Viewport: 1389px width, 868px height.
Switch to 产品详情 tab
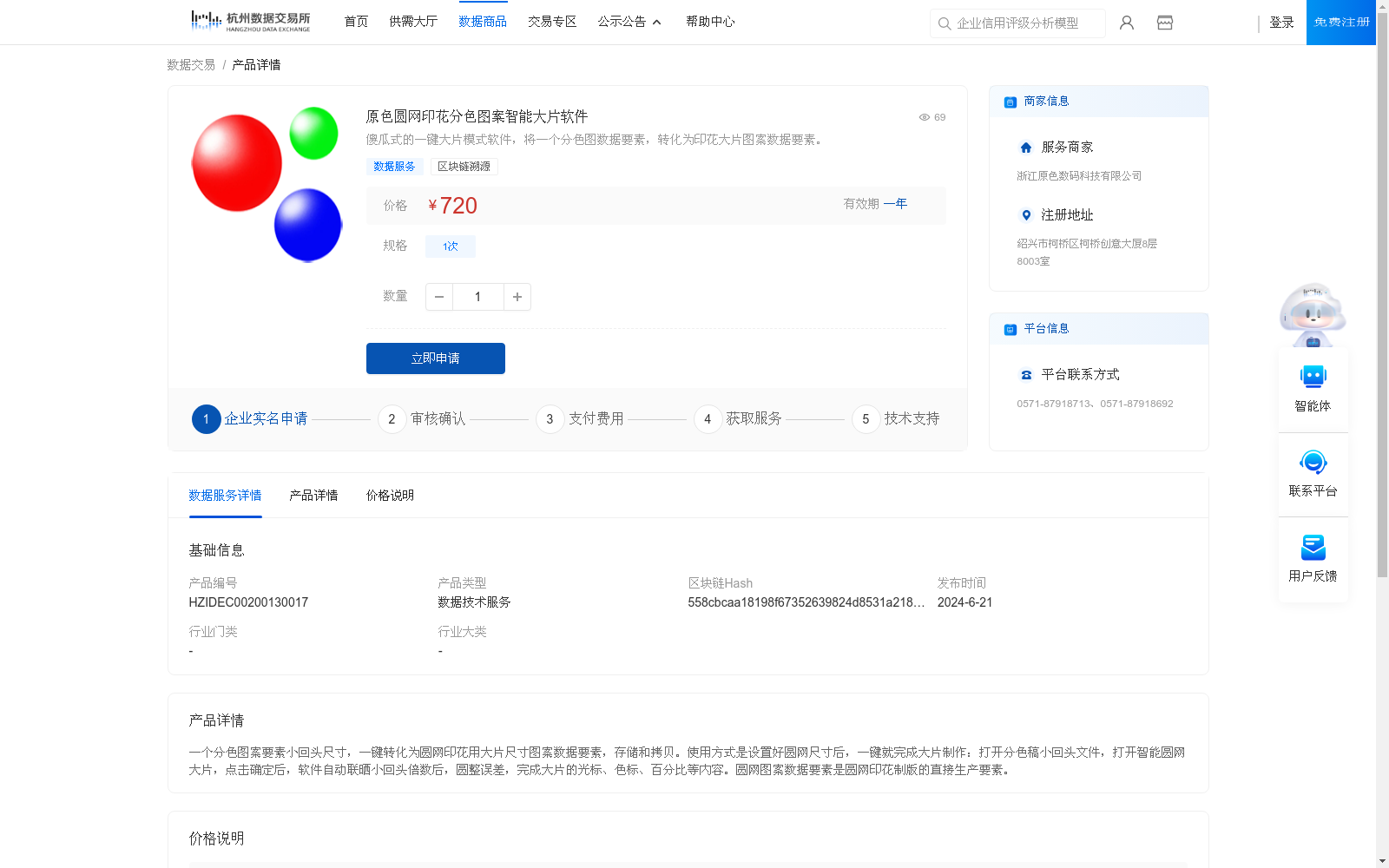click(313, 496)
